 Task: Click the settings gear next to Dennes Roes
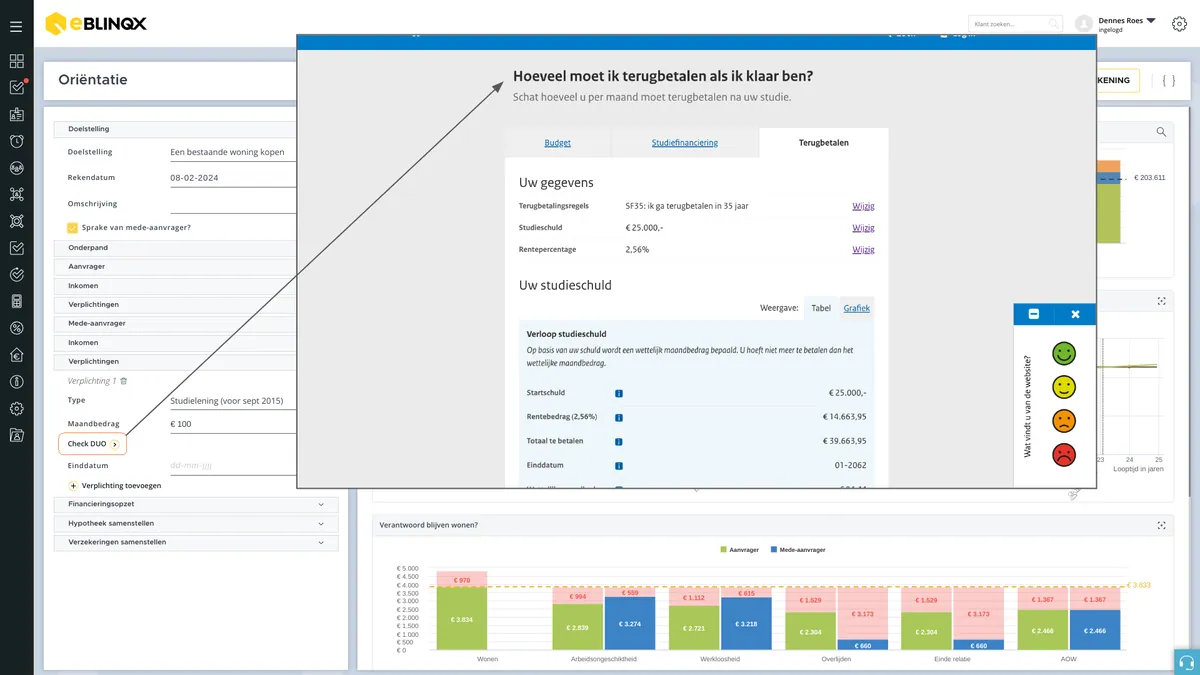click(x=1179, y=24)
